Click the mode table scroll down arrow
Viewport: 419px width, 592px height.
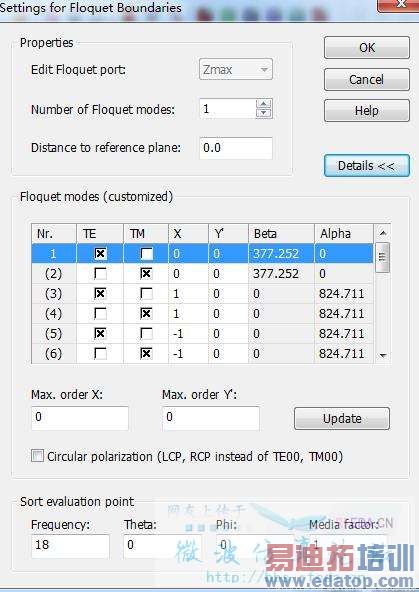click(383, 355)
